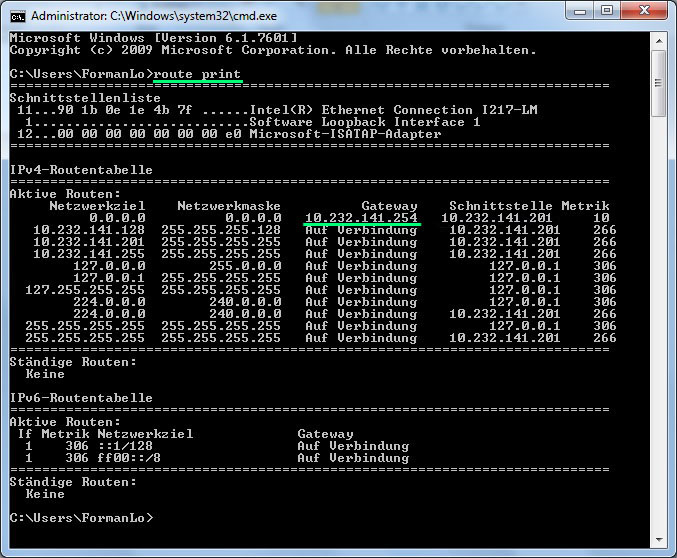Close the Administrator cmd.exe window
This screenshot has height=558, width=677.
tap(645, 12)
